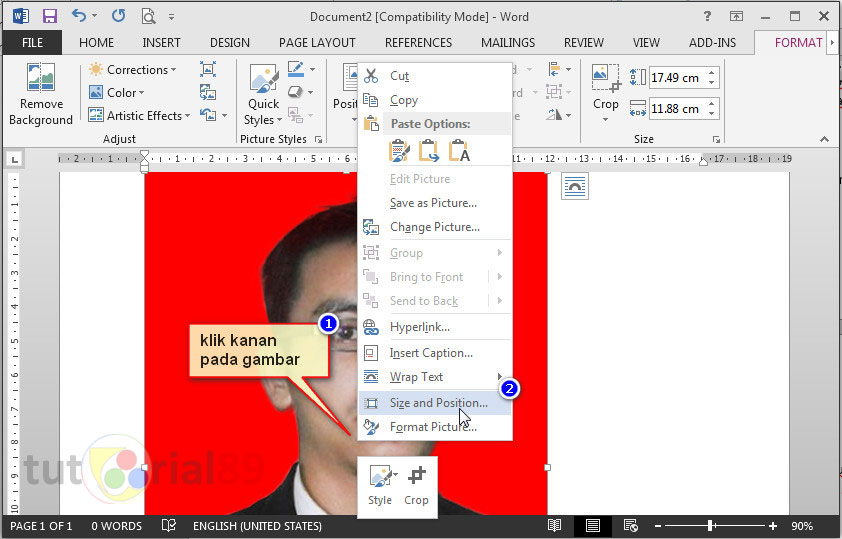The height and width of the screenshot is (539, 842).
Task: Switch to the DESIGN tab
Action: tap(229, 42)
